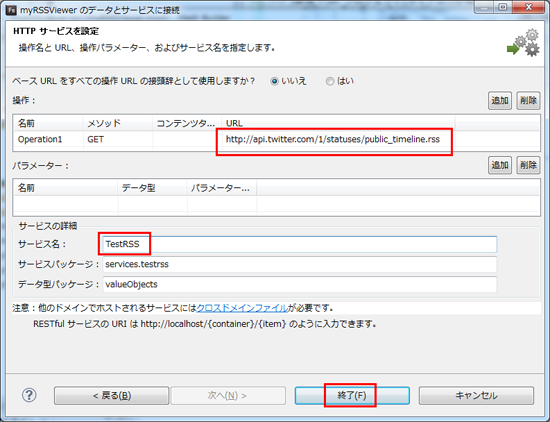Click the データ型パッケージ valueObjects field
This screenshot has width=550, height=422.
point(300,284)
